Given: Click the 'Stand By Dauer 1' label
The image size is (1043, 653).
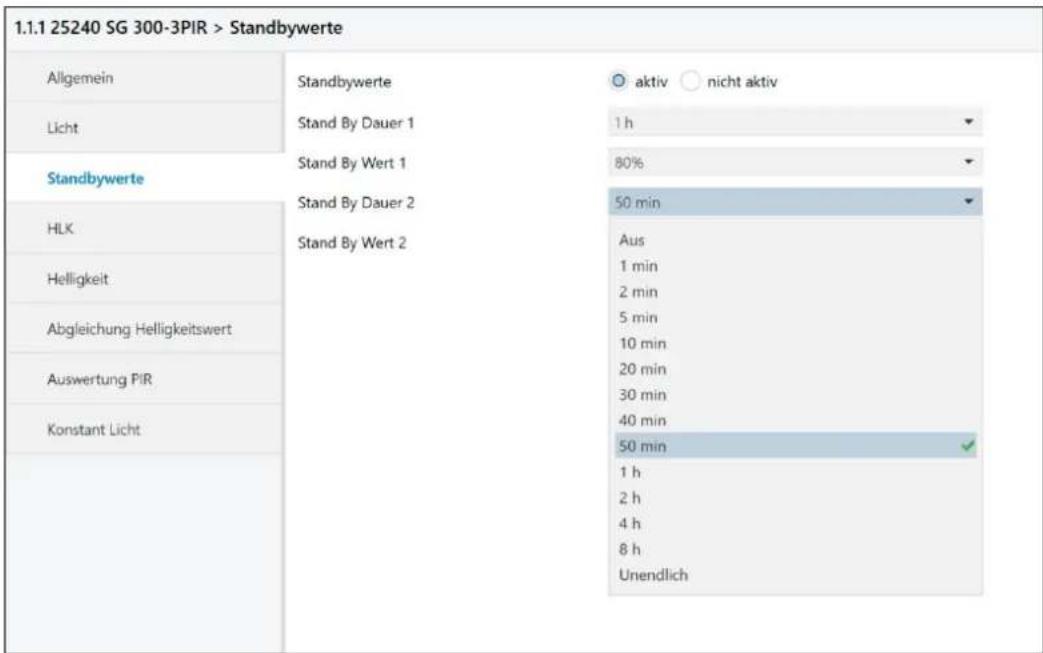Looking at the screenshot, I should click(x=356, y=123).
